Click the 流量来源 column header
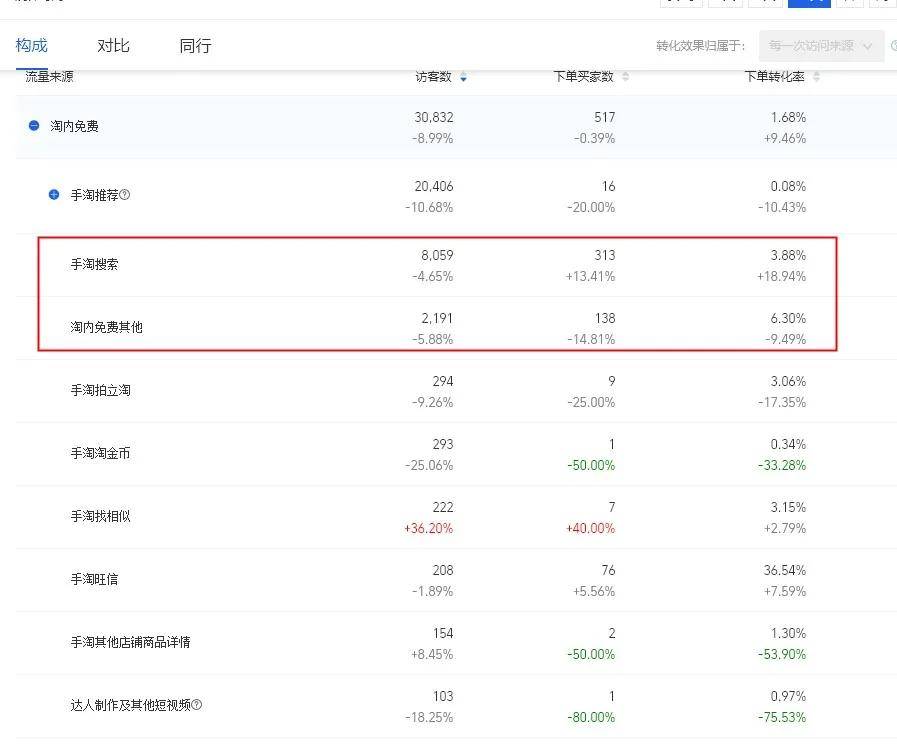Screen dimensions: 897x747 tap(49, 77)
